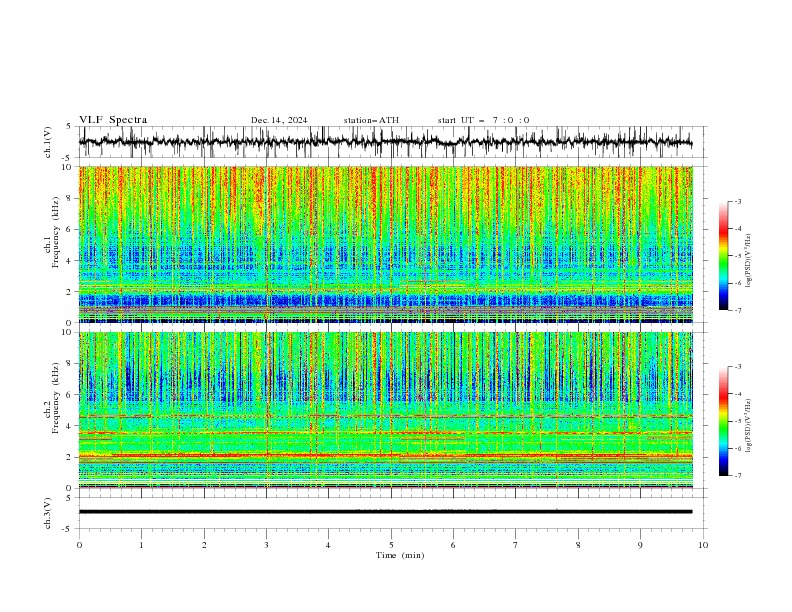Click the '9' tick on time axis
Viewport: 792px width, 612px height.
point(640,545)
